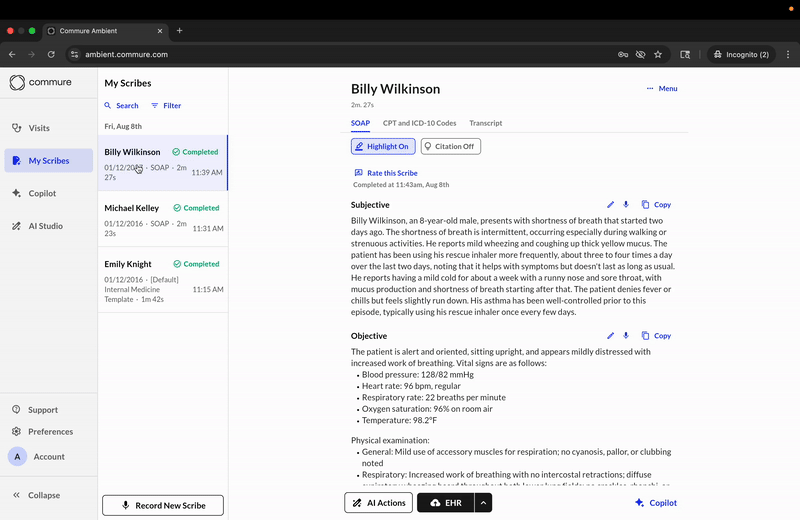This screenshot has height=520, width=800.
Task: Click the Commure logo
Action: coord(40,82)
